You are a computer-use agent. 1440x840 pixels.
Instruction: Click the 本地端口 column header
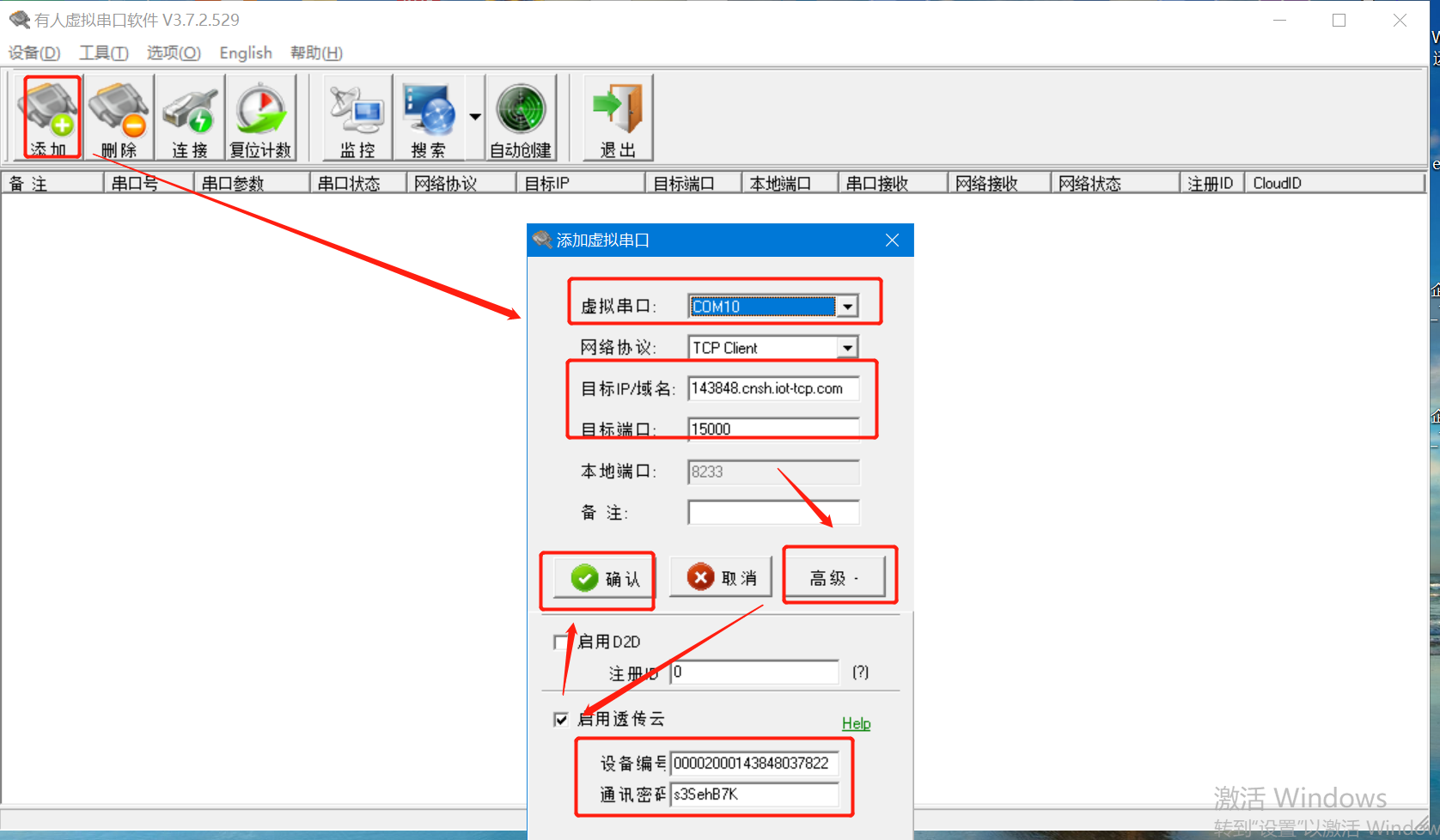click(x=790, y=183)
